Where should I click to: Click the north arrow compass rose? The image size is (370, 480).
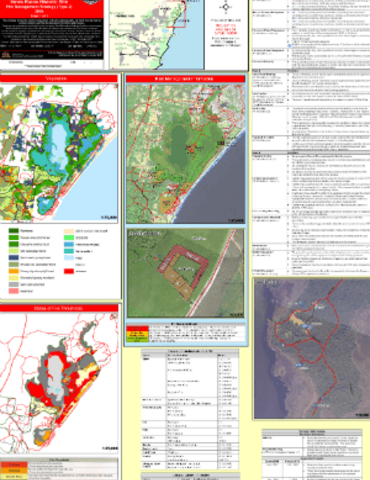(226, 7)
